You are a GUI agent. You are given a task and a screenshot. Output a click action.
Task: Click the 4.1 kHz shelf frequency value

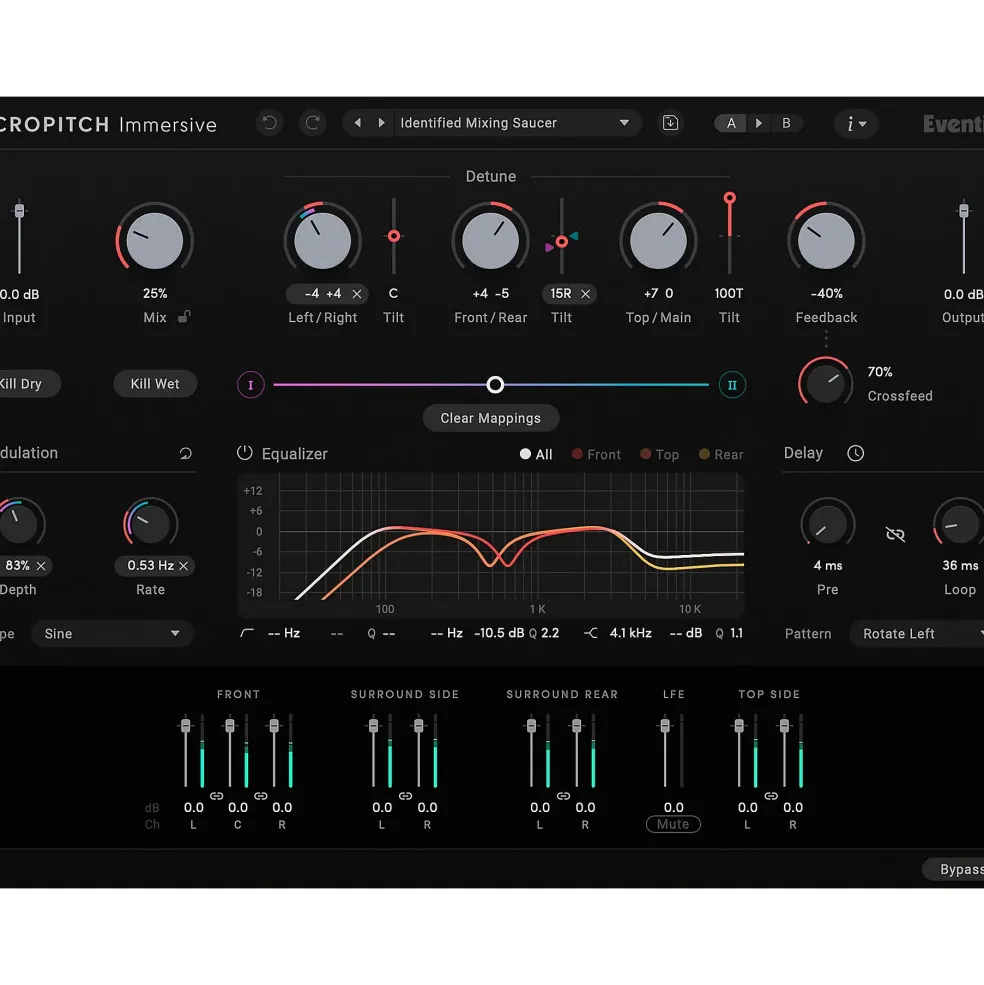(630, 633)
